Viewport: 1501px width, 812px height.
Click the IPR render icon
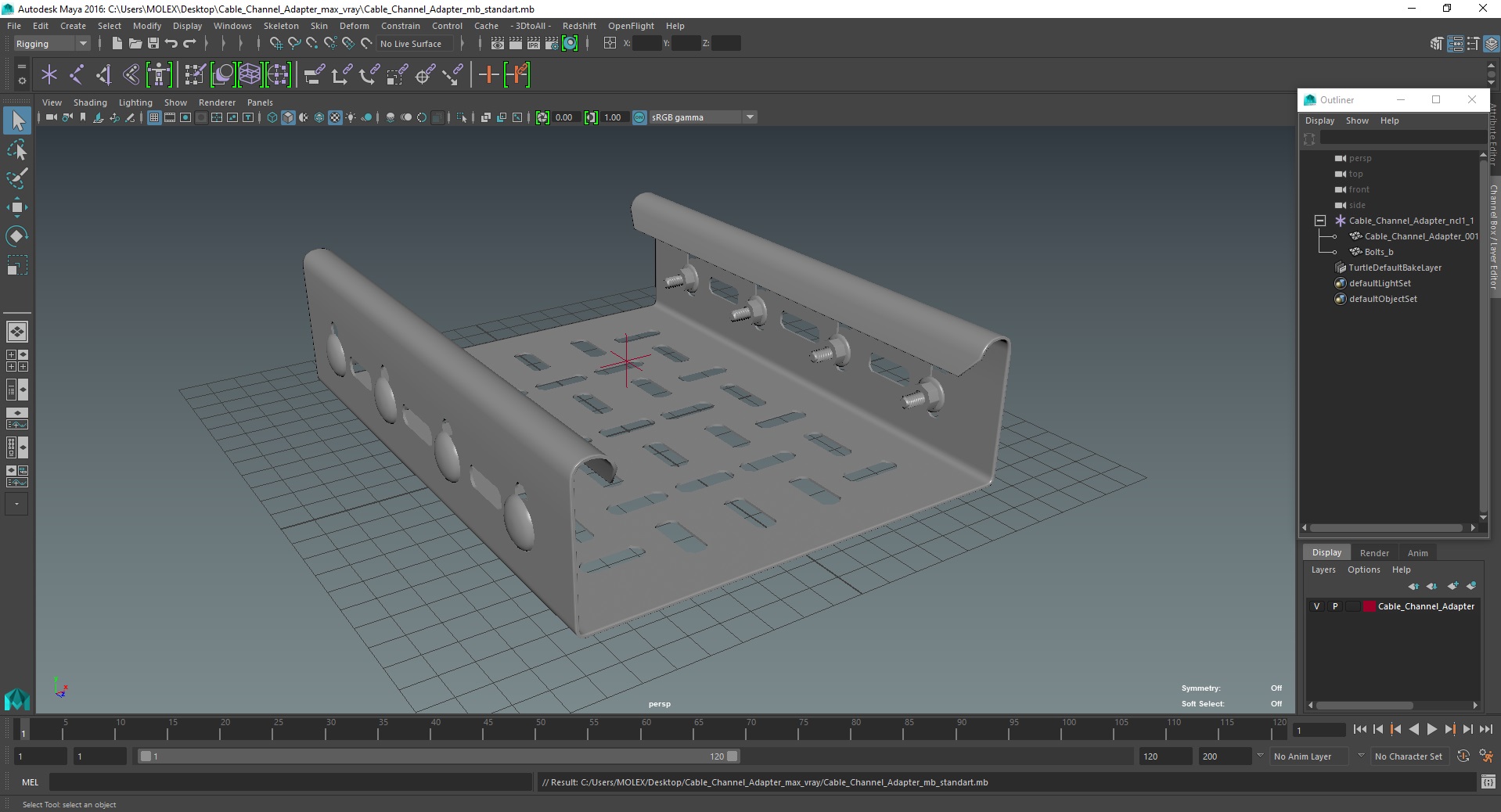click(x=534, y=44)
